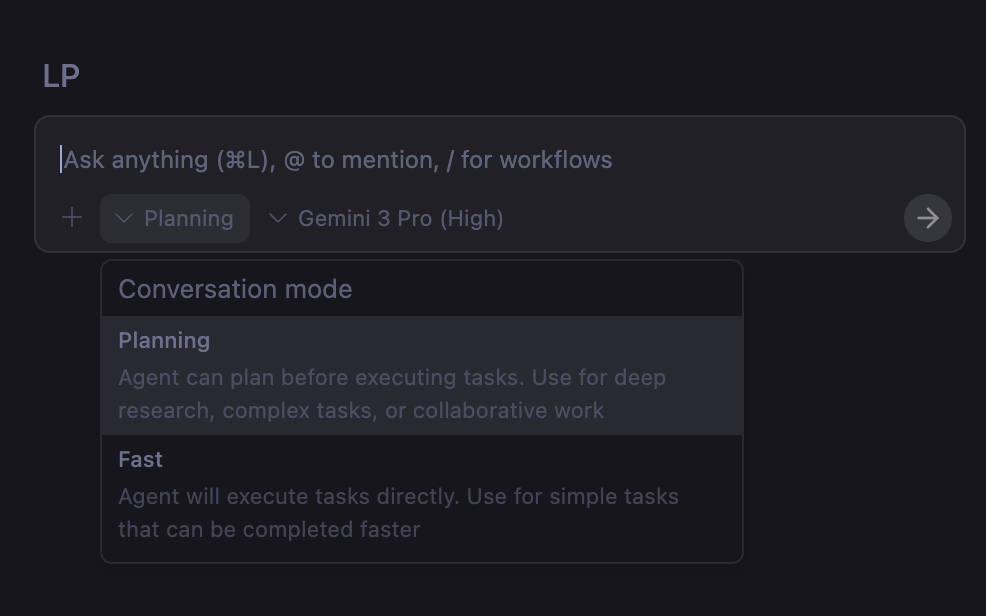Image resolution: width=986 pixels, height=616 pixels.
Task: Click the ⌘L shortcut hint in prompt
Action: pos(243,160)
